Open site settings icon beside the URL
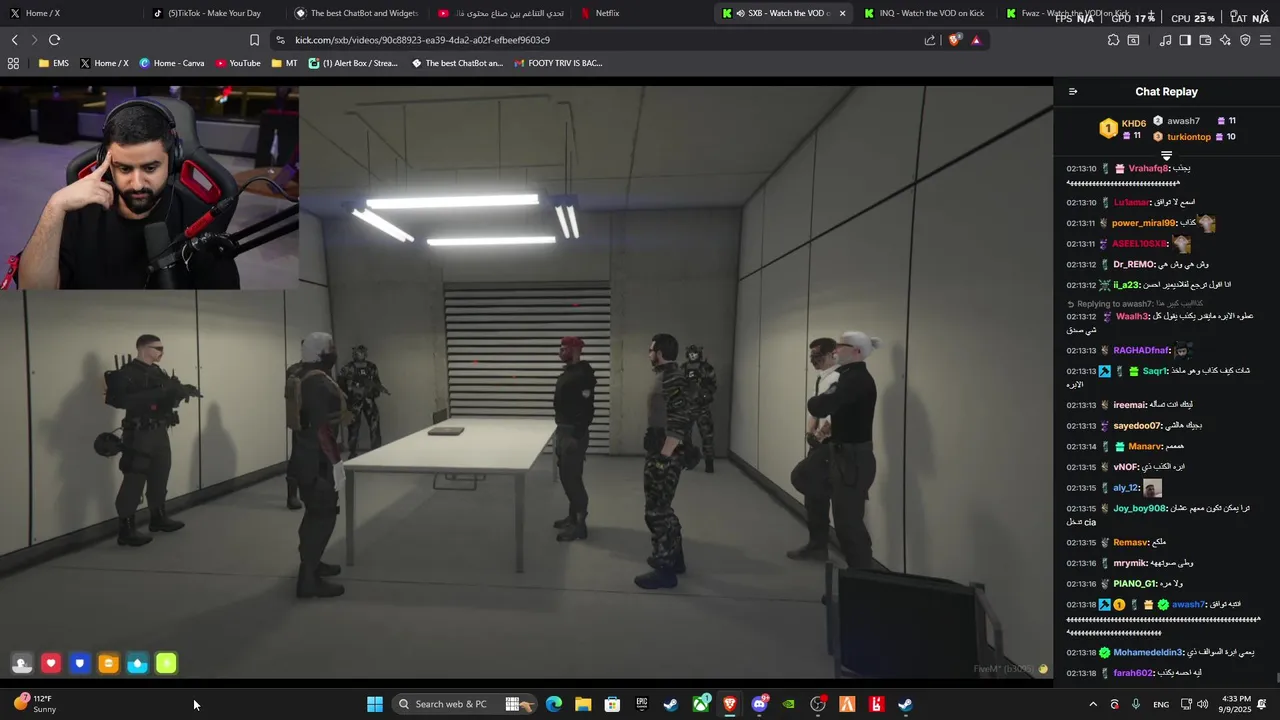Viewport: 1280px width, 720px height. click(280, 40)
